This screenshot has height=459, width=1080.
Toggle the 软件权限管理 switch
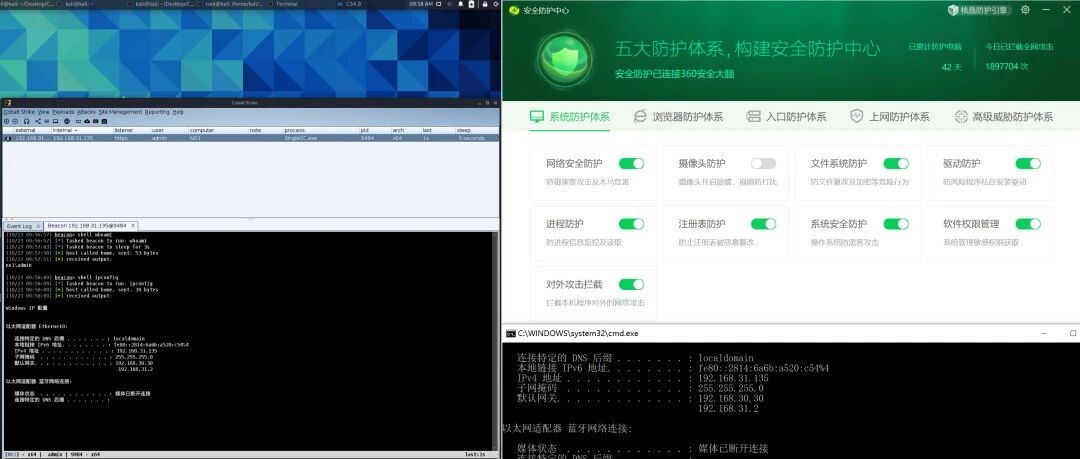1028,224
